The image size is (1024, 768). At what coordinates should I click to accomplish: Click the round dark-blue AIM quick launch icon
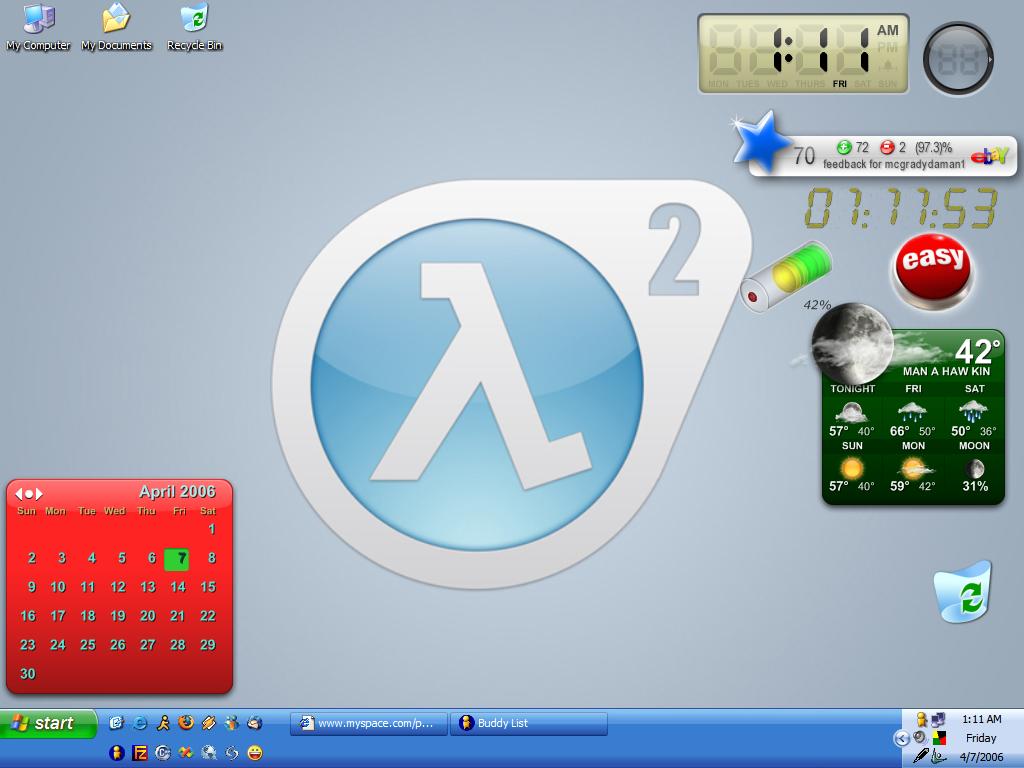point(117,753)
